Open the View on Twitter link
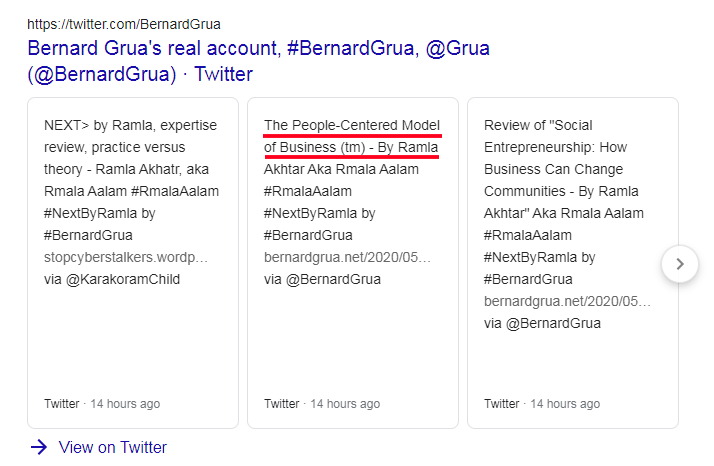 [x=112, y=447]
